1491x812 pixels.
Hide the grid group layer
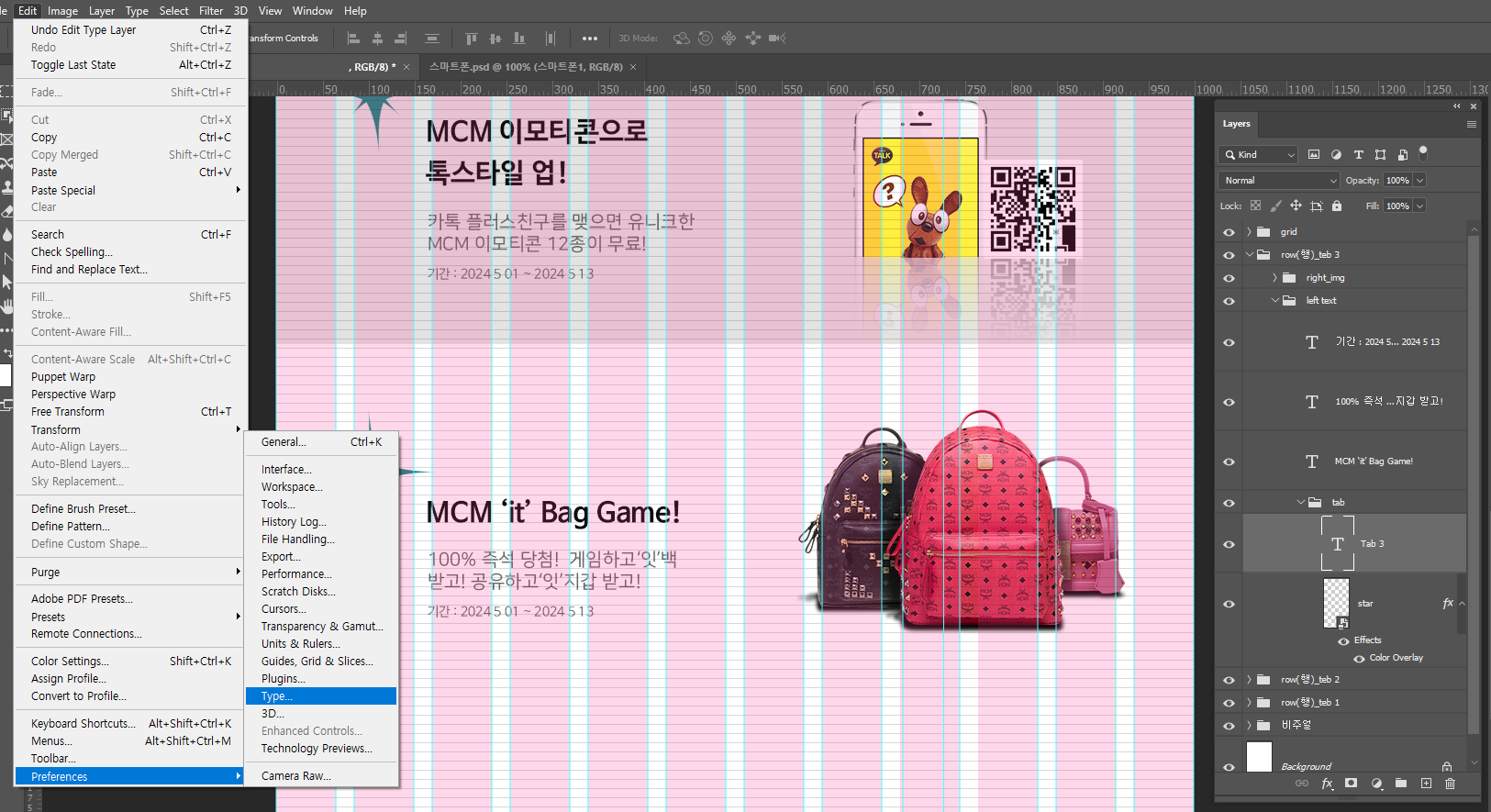1229,232
